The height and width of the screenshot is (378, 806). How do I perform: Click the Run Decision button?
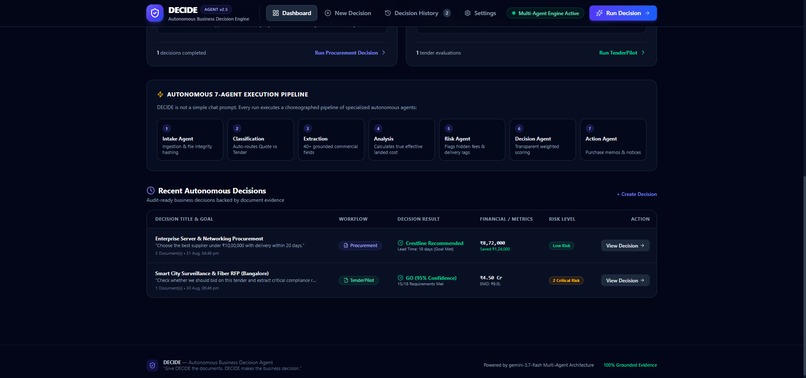[623, 13]
